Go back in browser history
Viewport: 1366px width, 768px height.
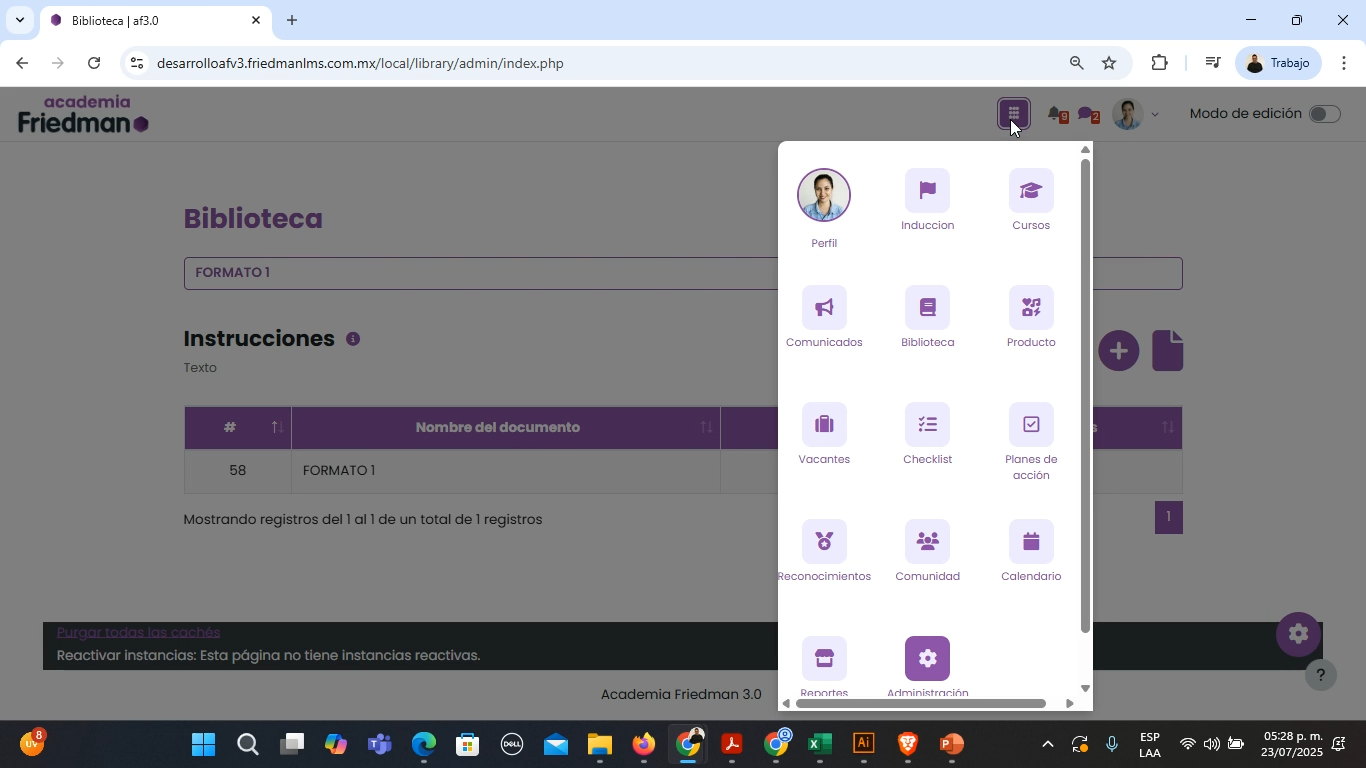[x=22, y=63]
